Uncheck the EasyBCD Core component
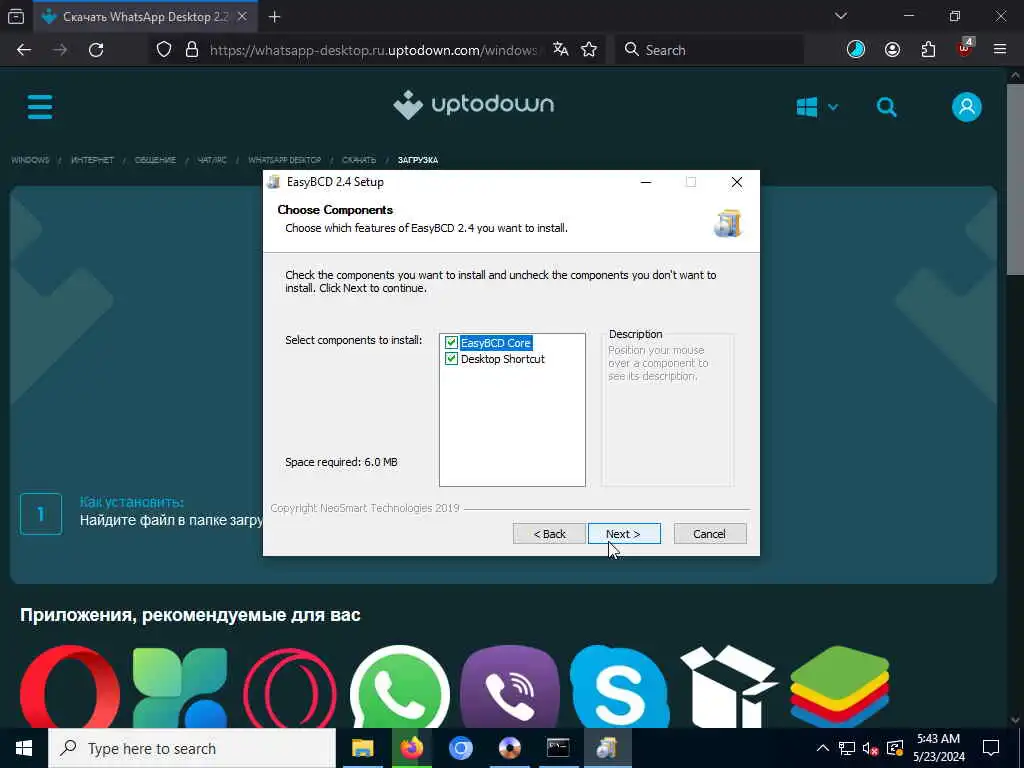1024x768 pixels. [x=451, y=343]
